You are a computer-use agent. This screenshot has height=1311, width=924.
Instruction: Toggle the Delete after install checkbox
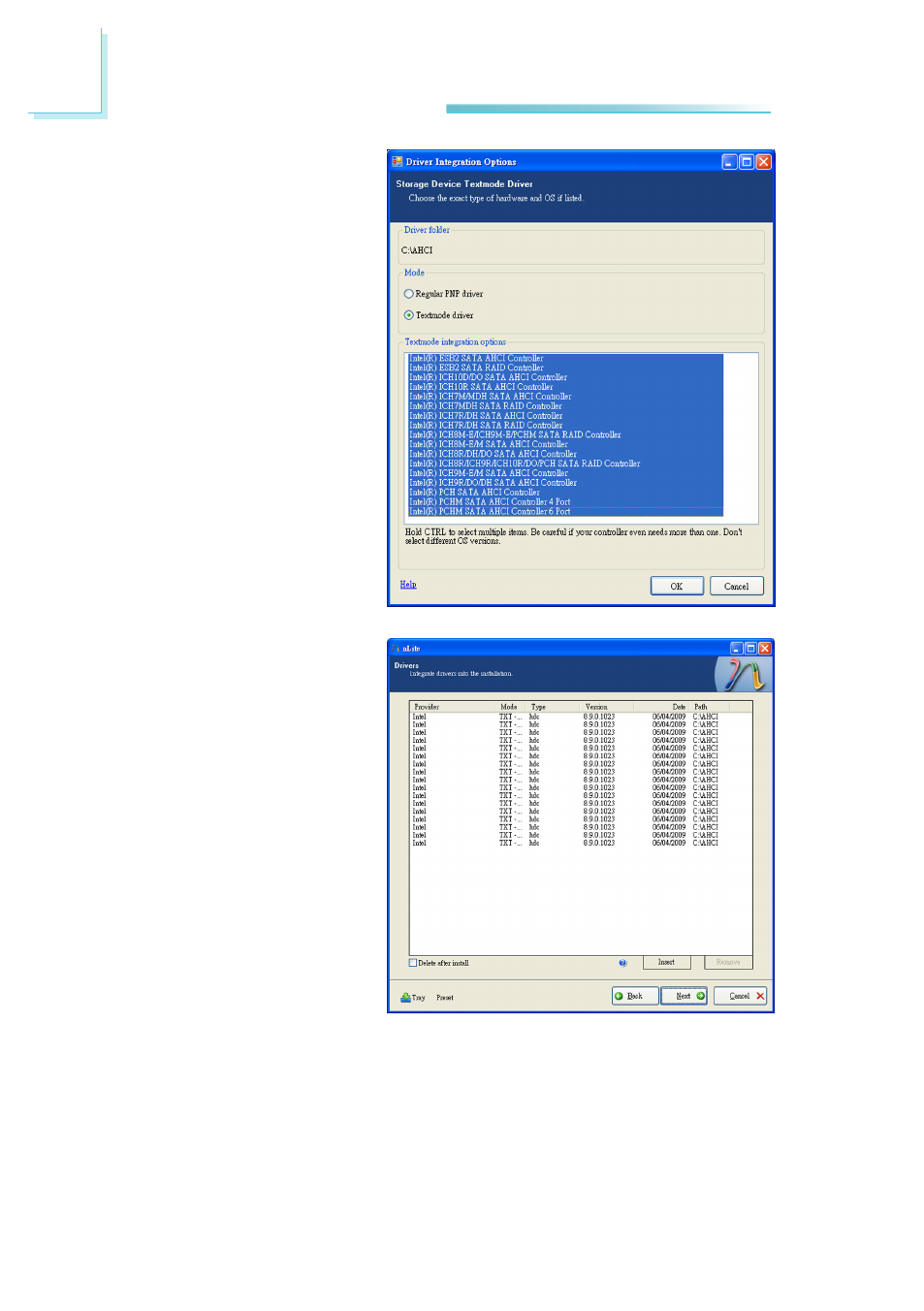[413, 963]
